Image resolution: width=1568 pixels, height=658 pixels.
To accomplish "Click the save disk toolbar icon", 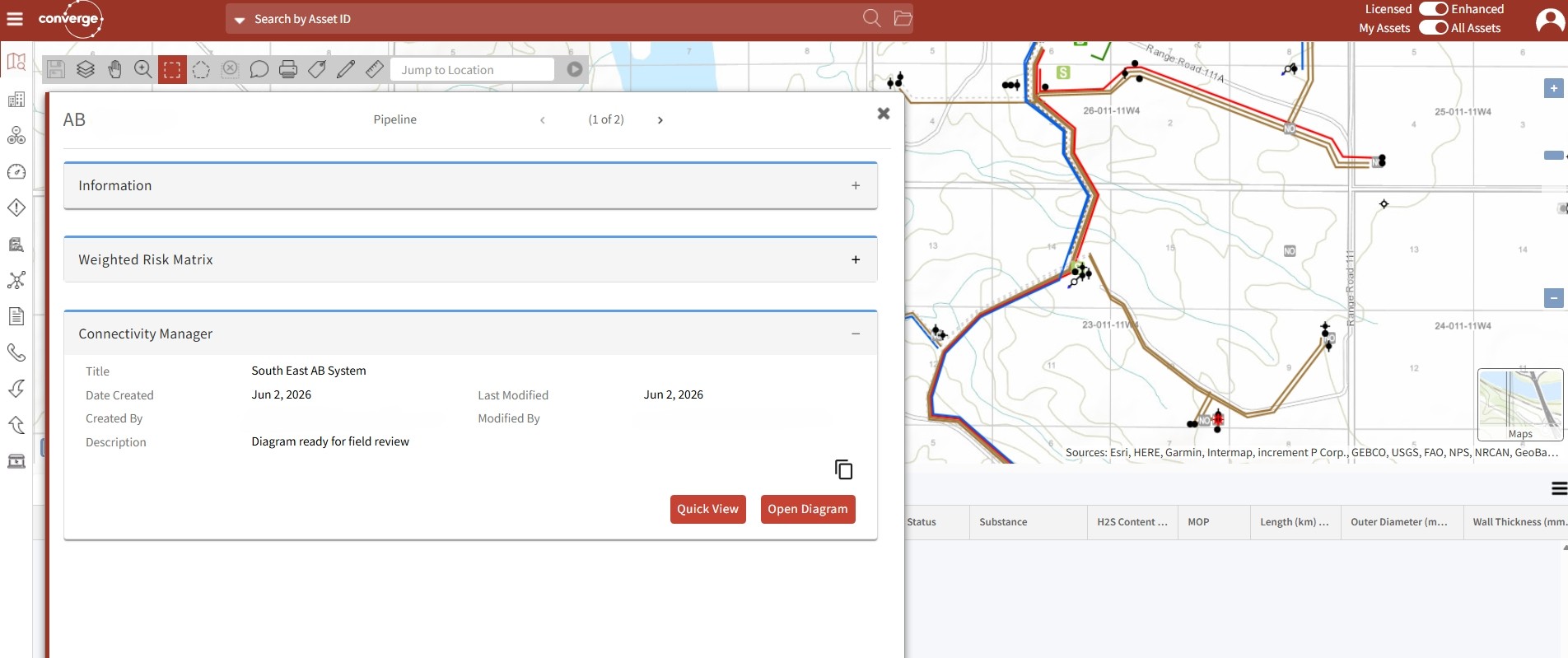I will pos(56,69).
